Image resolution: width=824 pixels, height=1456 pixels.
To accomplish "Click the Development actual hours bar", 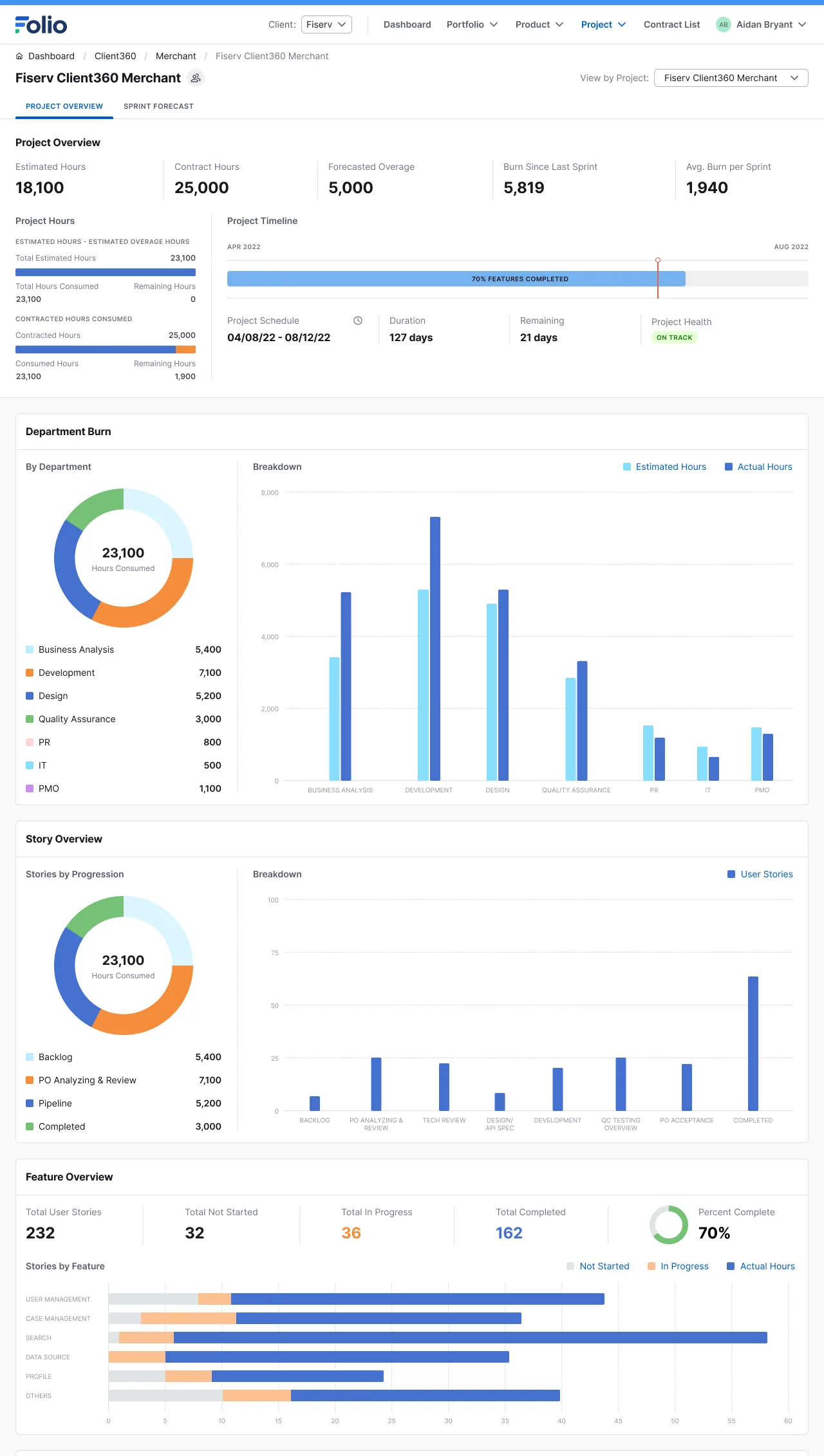I will [435, 649].
